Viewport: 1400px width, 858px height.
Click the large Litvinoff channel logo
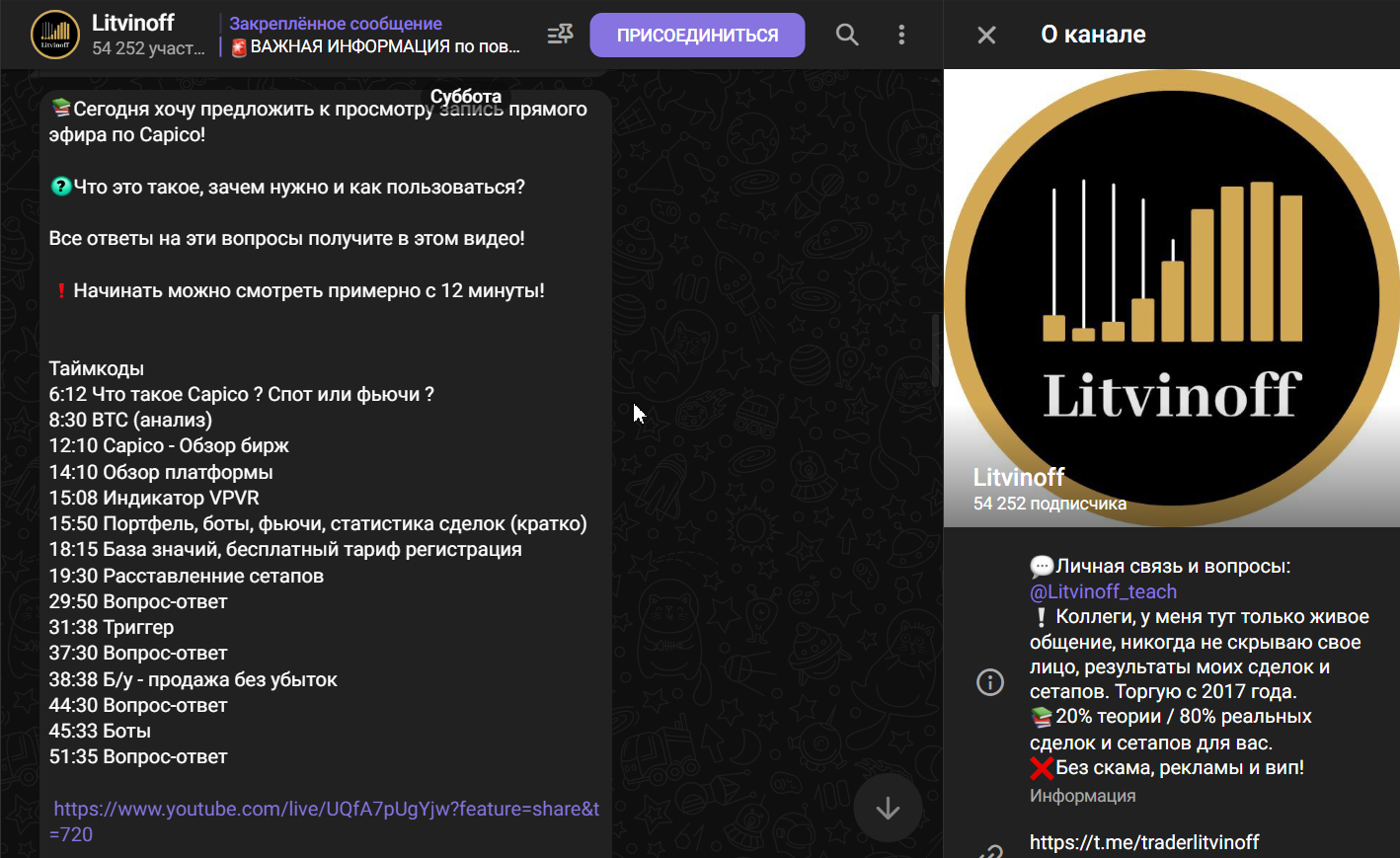point(1172,298)
